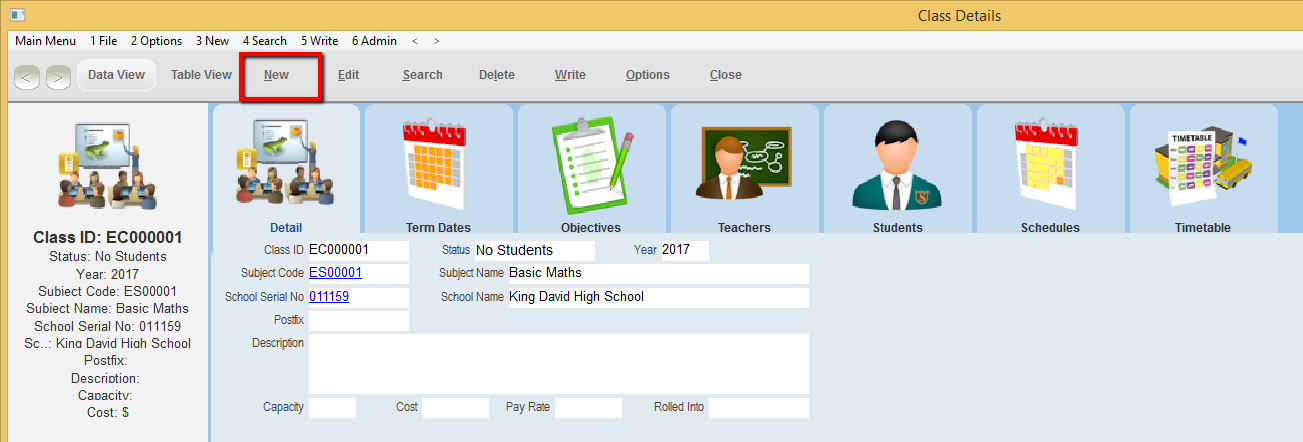Open the 4 Search menu
Image resolution: width=1303 pixels, height=442 pixels.
264,41
